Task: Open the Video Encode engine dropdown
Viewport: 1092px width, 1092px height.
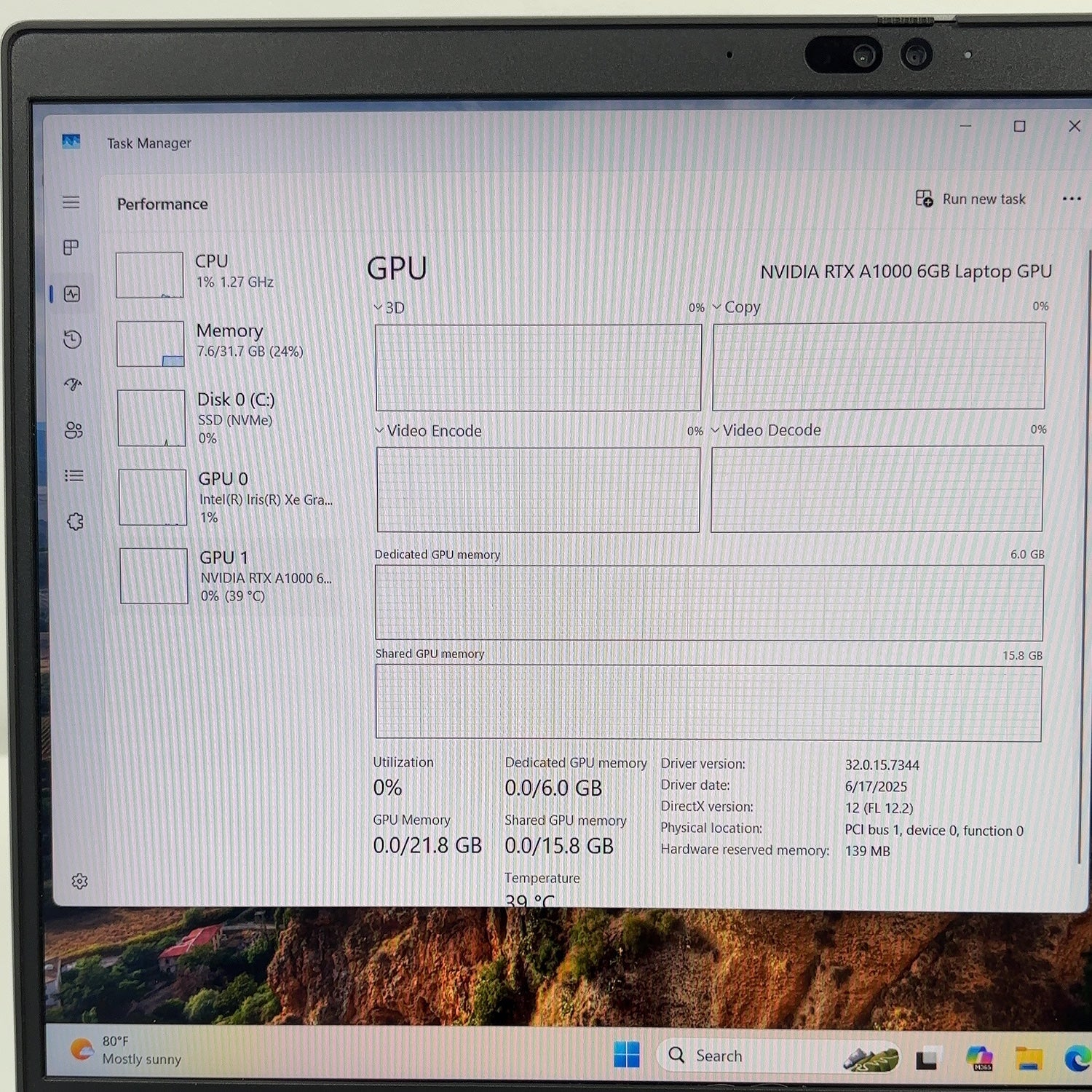Action: 379,431
